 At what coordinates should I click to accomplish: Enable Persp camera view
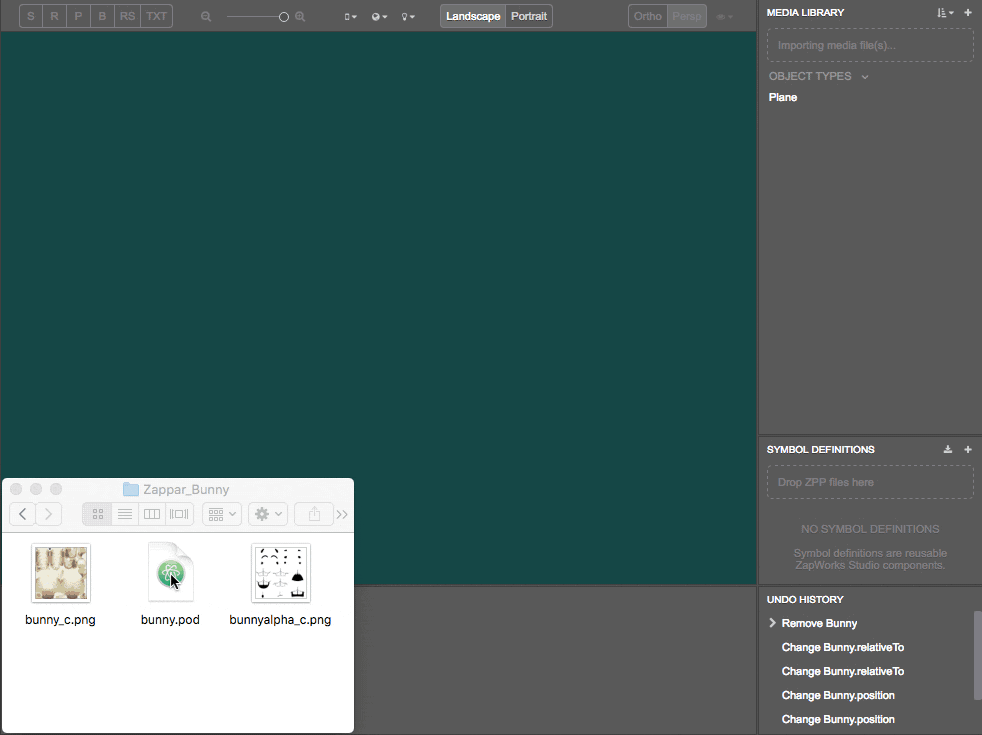[x=687, y=16]
